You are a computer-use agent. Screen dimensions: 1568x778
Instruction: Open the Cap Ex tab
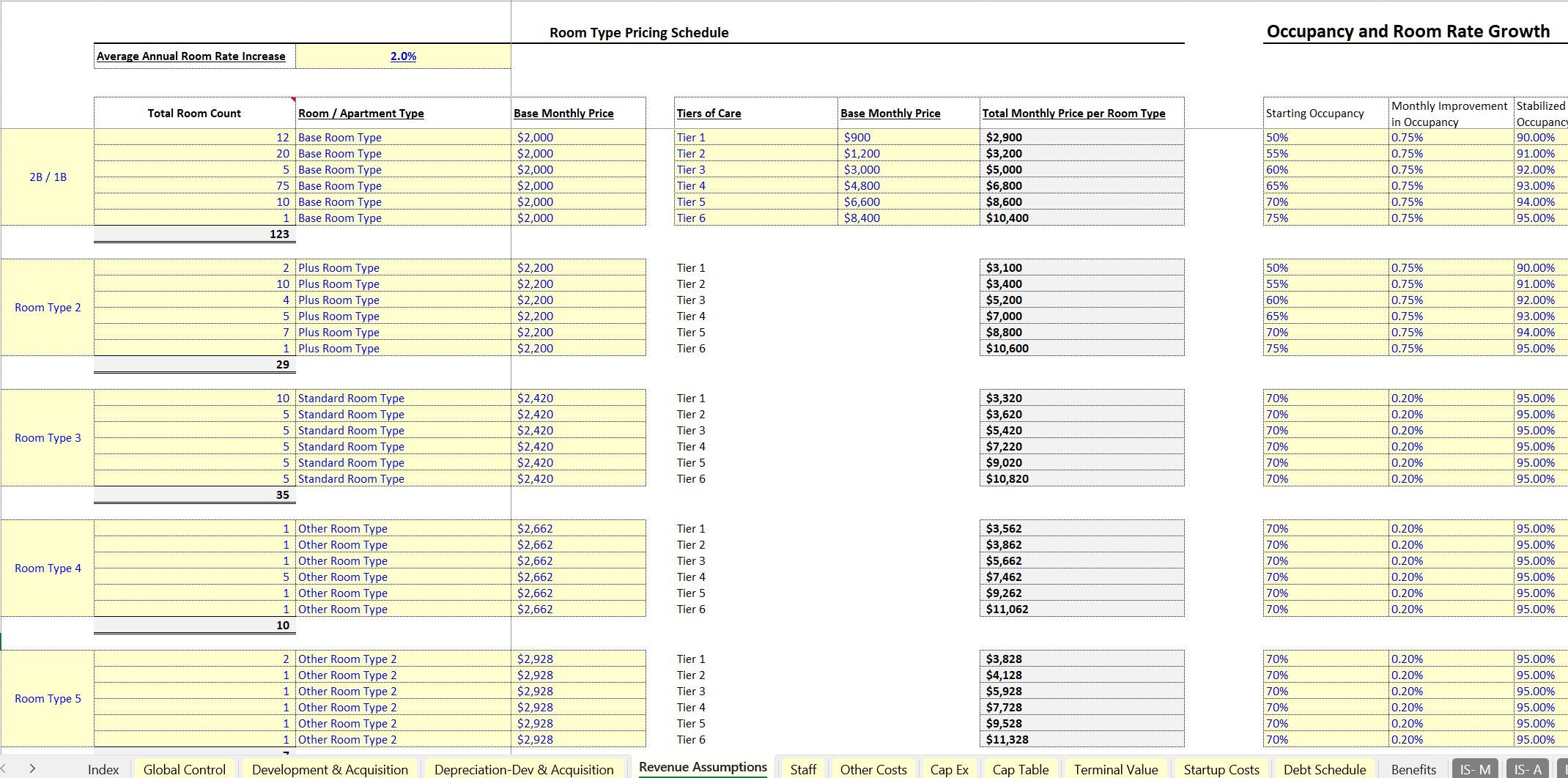[x=949, y=769]
